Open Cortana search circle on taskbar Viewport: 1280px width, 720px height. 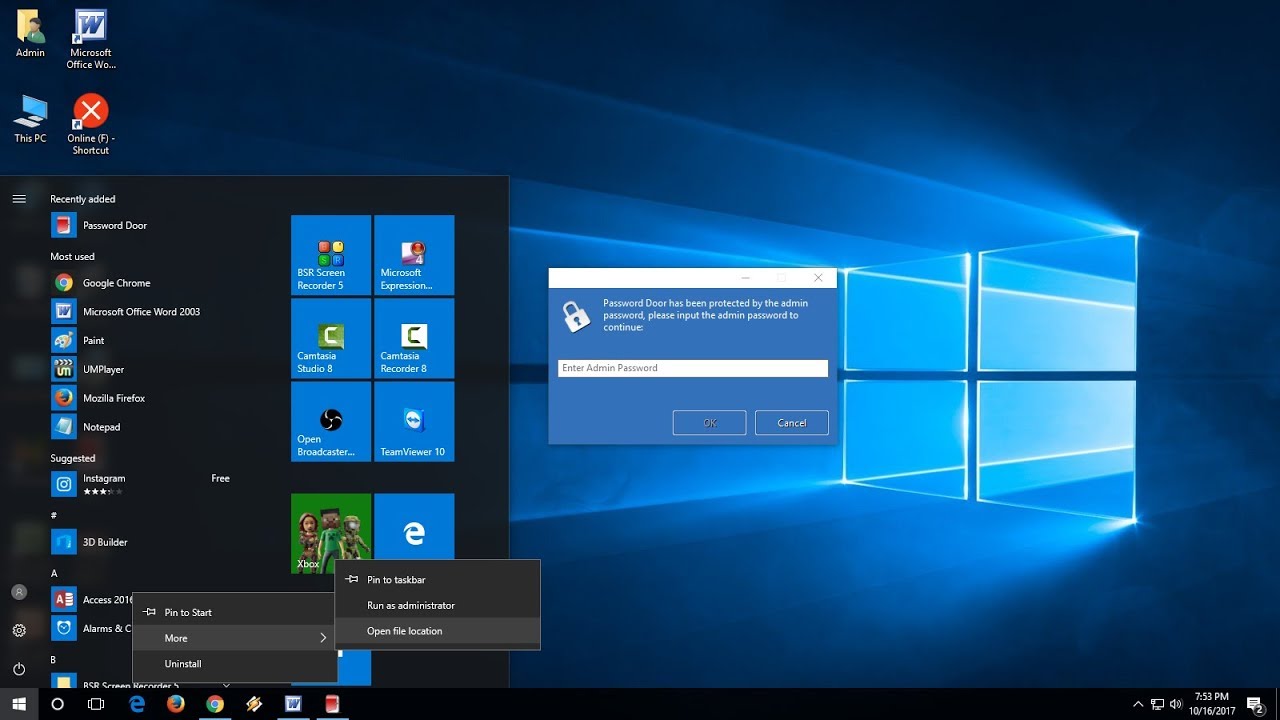click(x=57, y=704)
